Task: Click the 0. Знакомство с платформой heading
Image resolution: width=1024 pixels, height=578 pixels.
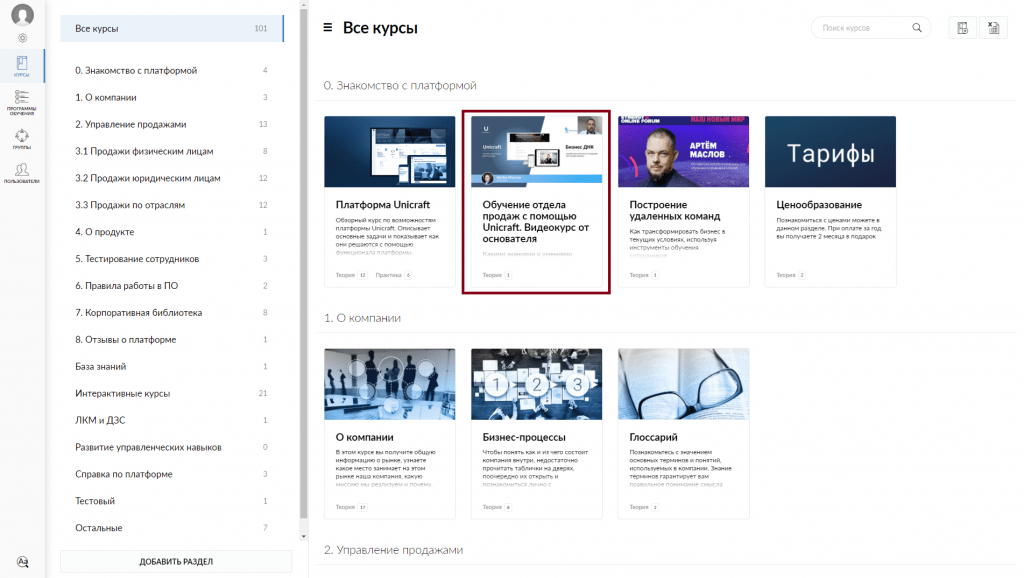Action: [x=400, y=86]
